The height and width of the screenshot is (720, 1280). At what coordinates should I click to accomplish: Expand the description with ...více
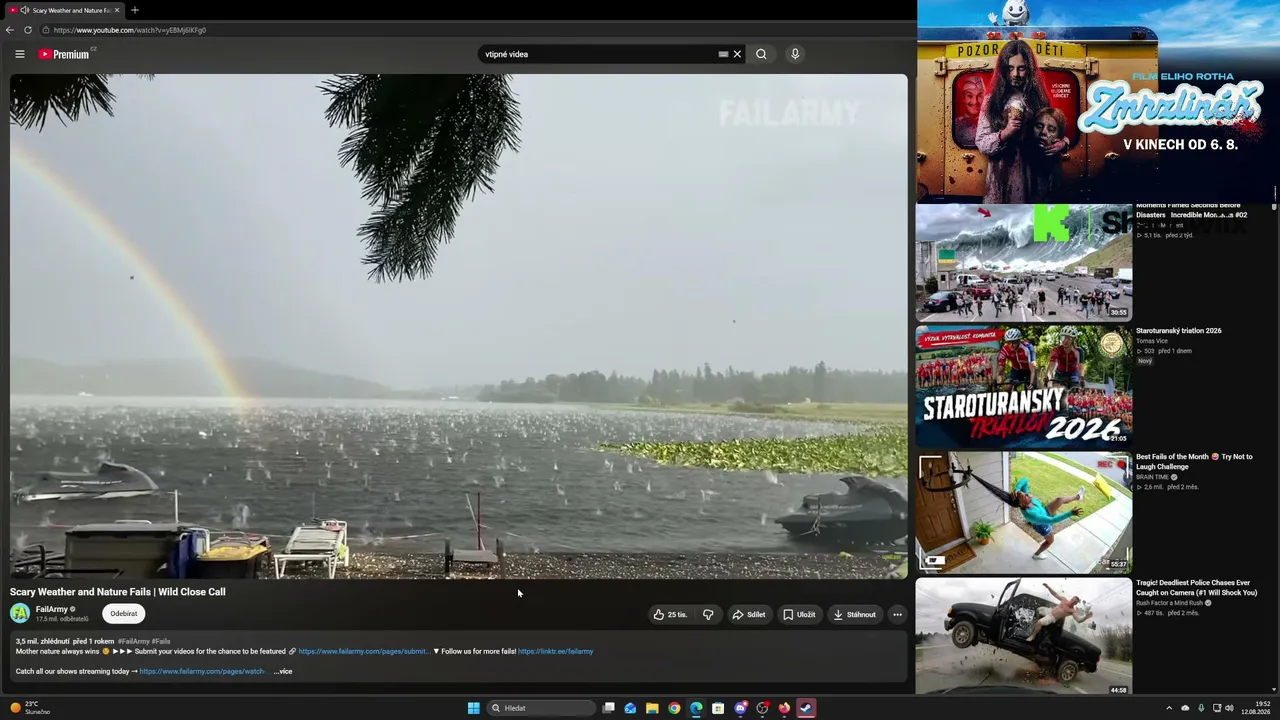tap(283, 671)
